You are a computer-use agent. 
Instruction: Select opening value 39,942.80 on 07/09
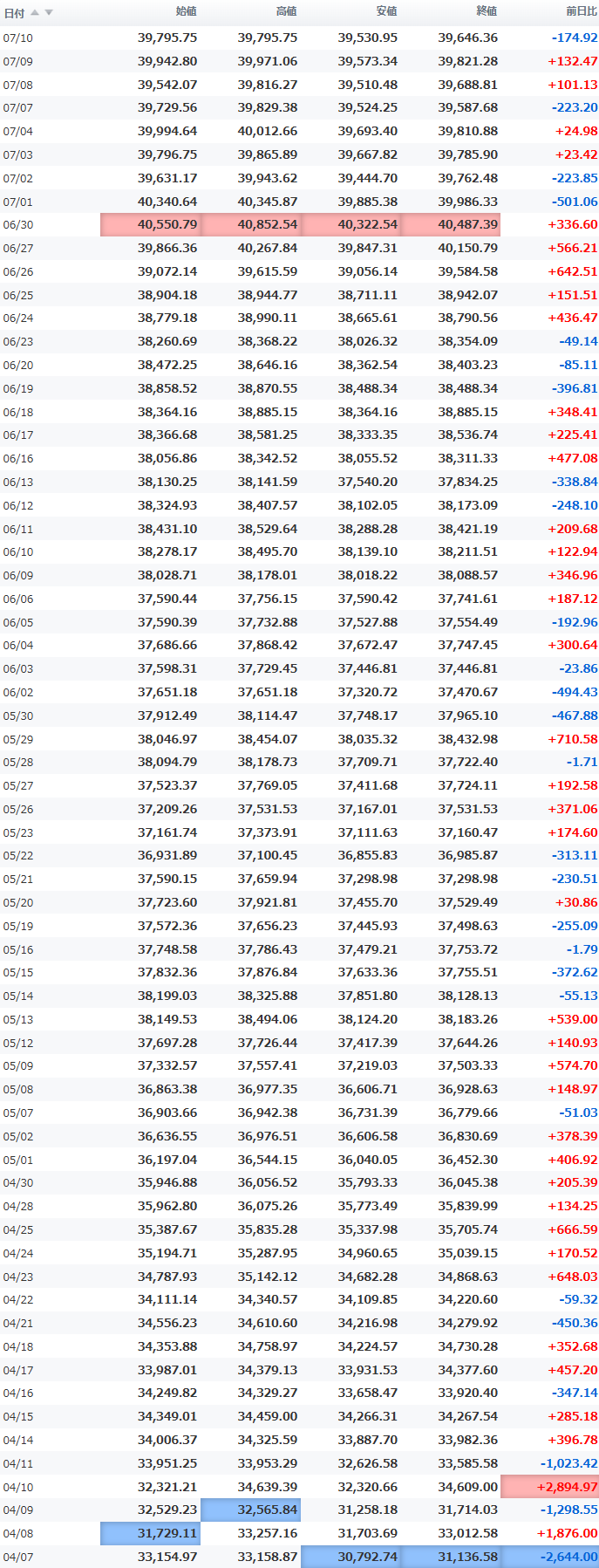coord(167,61)
